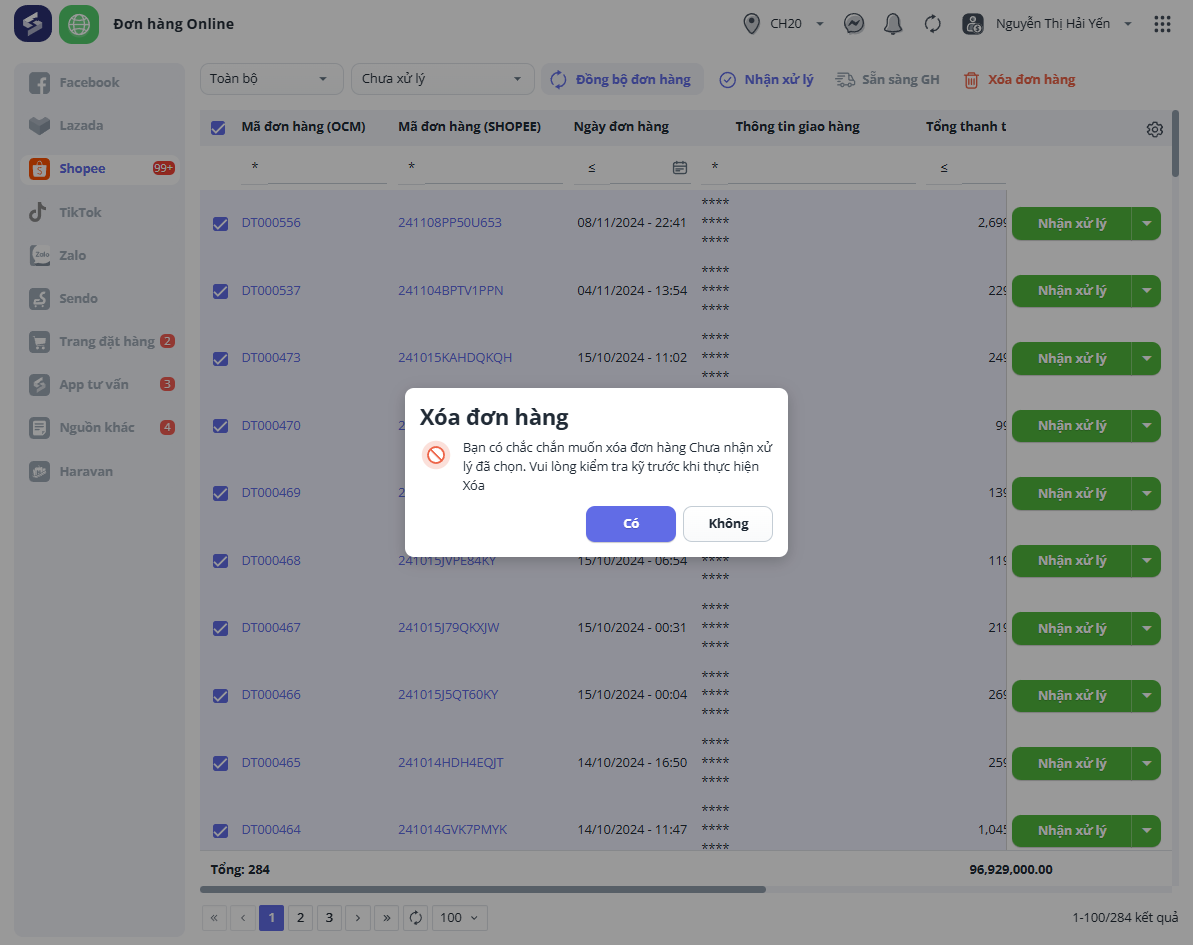This screenshot has width=1193, height=945.
Task: Uncheck order DT000467 checkbox
Action: coord(221,628)
